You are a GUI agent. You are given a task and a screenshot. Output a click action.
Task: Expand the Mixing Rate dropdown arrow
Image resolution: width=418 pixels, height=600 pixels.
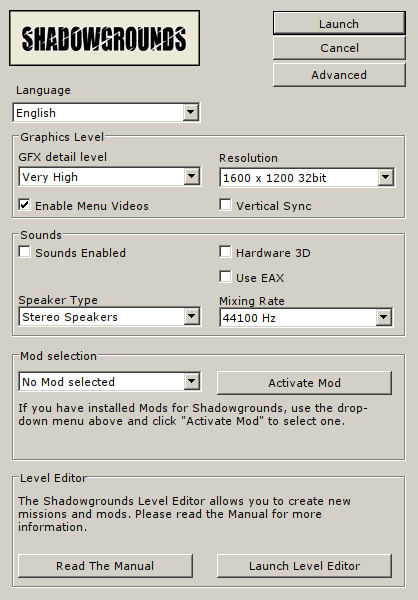(383, 317)
